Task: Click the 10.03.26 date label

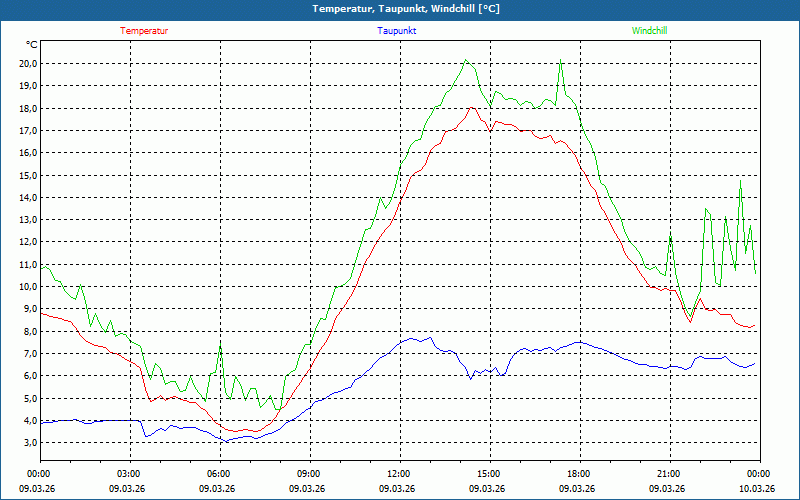Action: coord(758,488)
